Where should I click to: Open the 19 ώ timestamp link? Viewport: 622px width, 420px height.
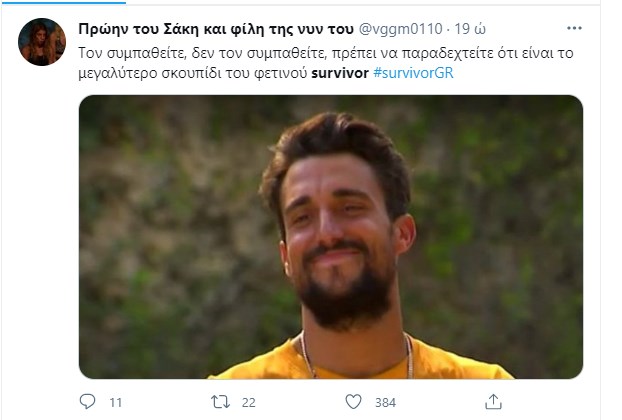[x=470, y=29]
